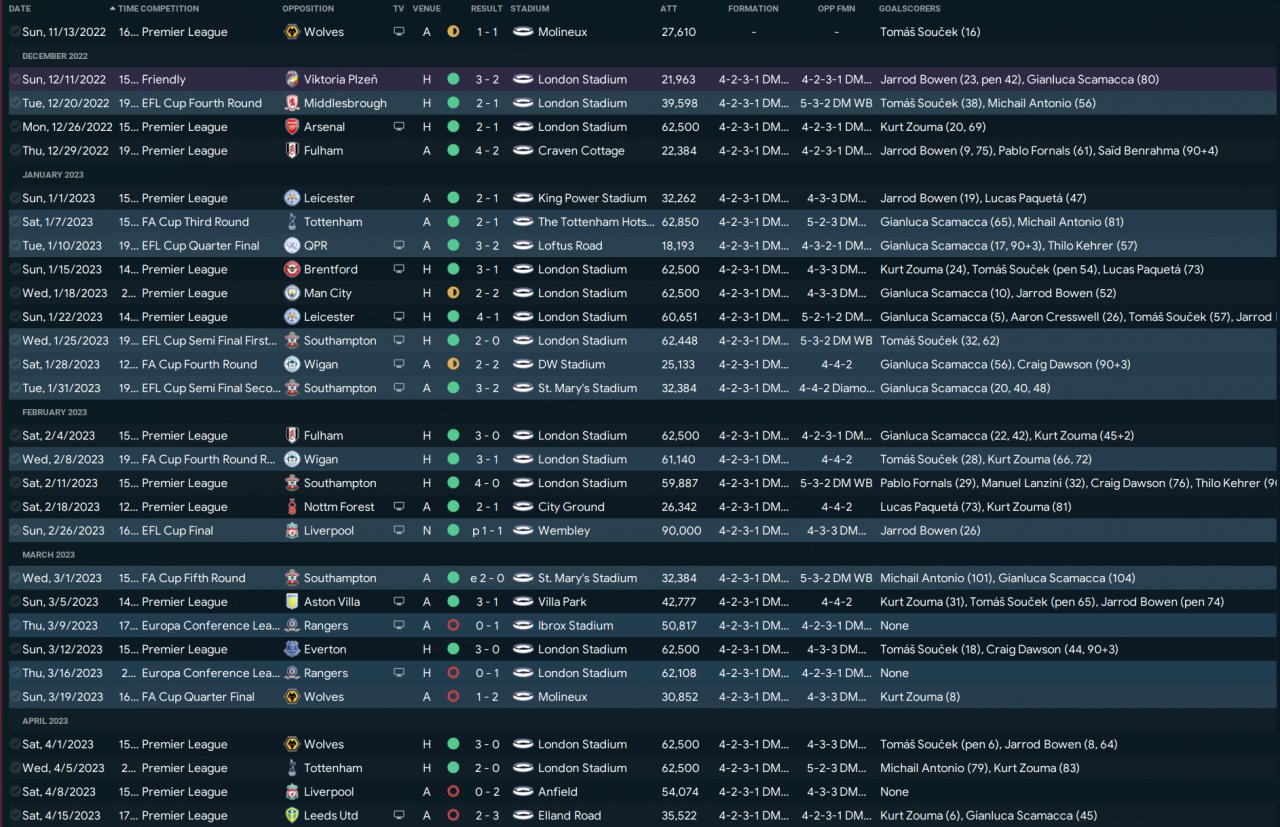The width and height of the screenshot is (1280, 827).
Task: Sort fixtures by the Competition column header
Action: coord(170,9)
